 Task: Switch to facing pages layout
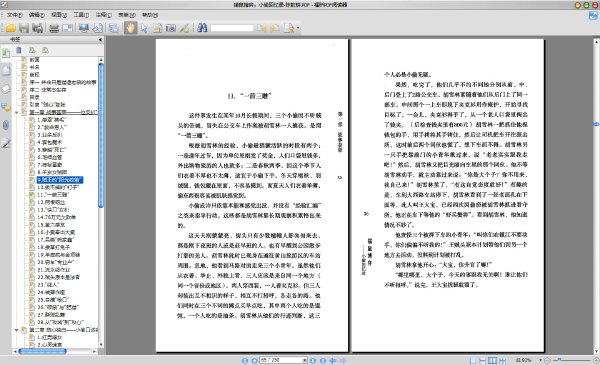coord(492,360)
